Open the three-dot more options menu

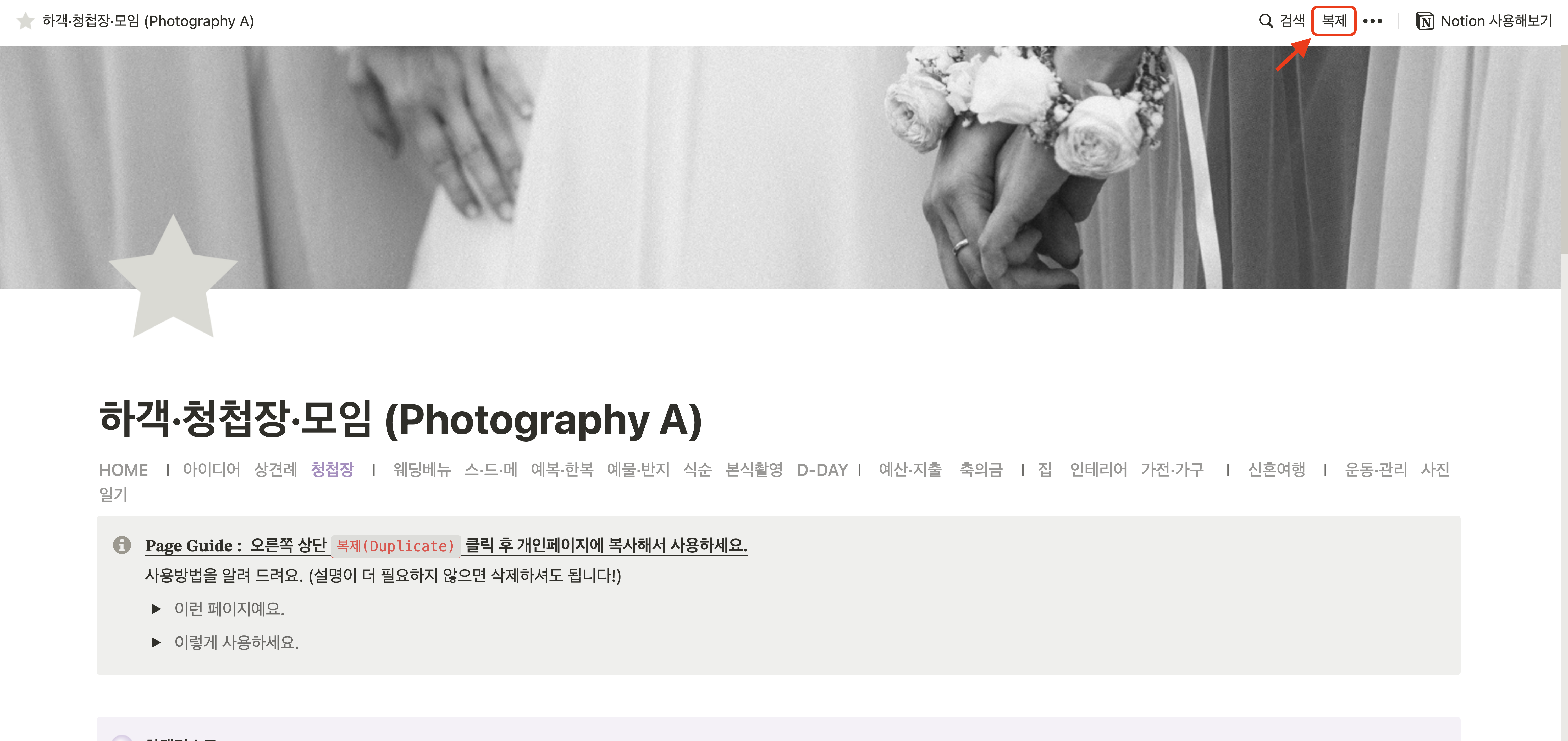tap(1373, 21)
